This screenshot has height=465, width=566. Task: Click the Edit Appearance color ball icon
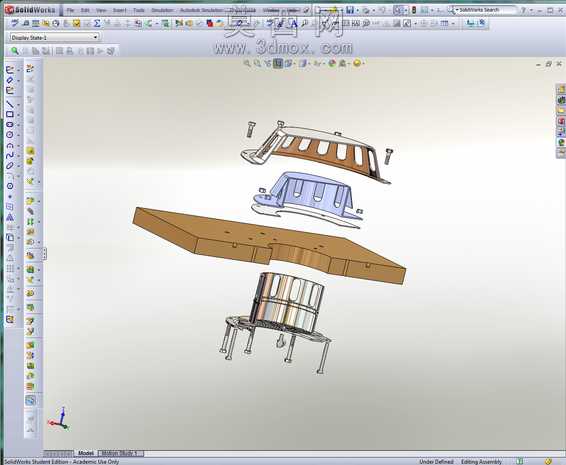point(332,64)
